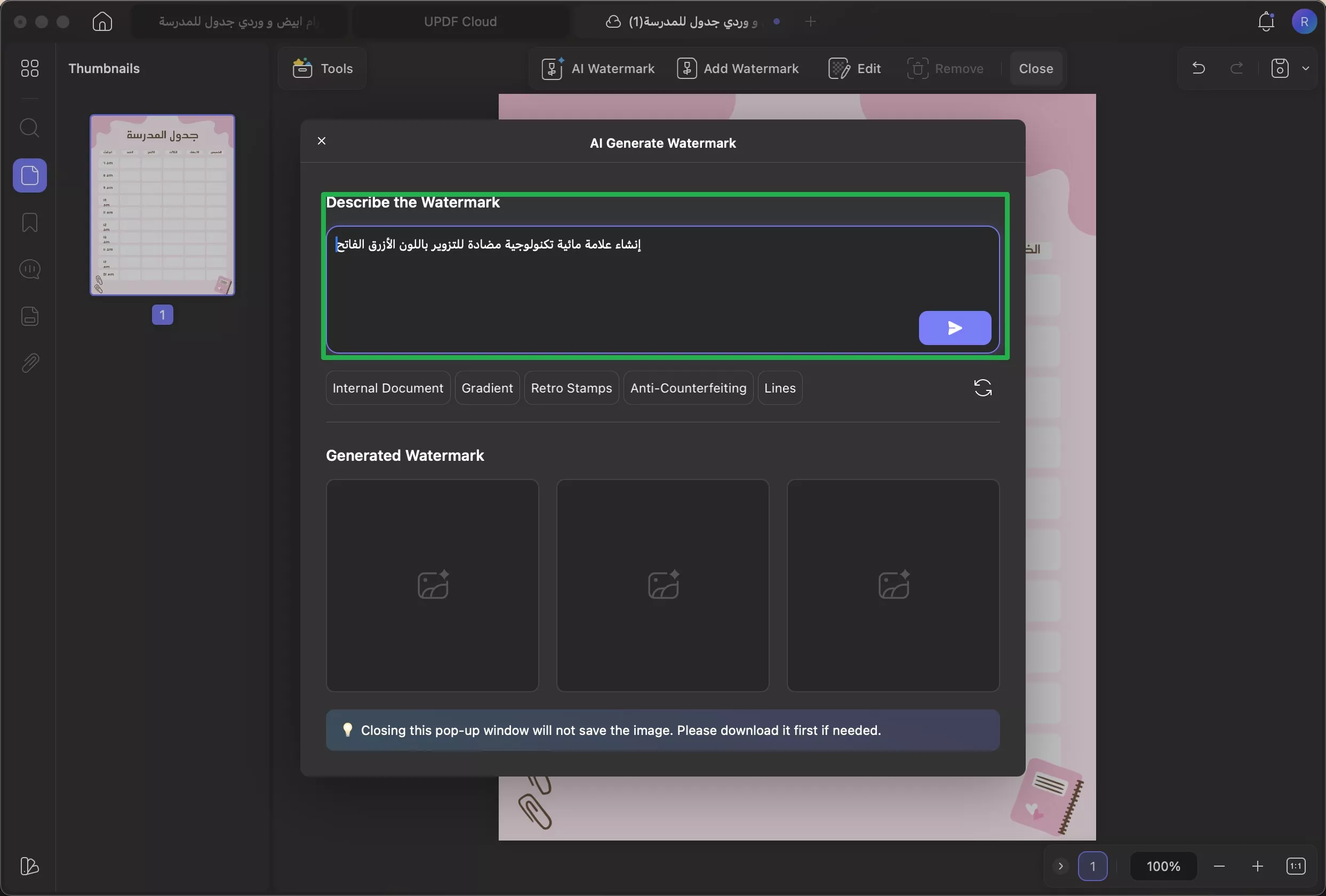Go to the home screen icon
1326x896 pixels.
(102, 22)
